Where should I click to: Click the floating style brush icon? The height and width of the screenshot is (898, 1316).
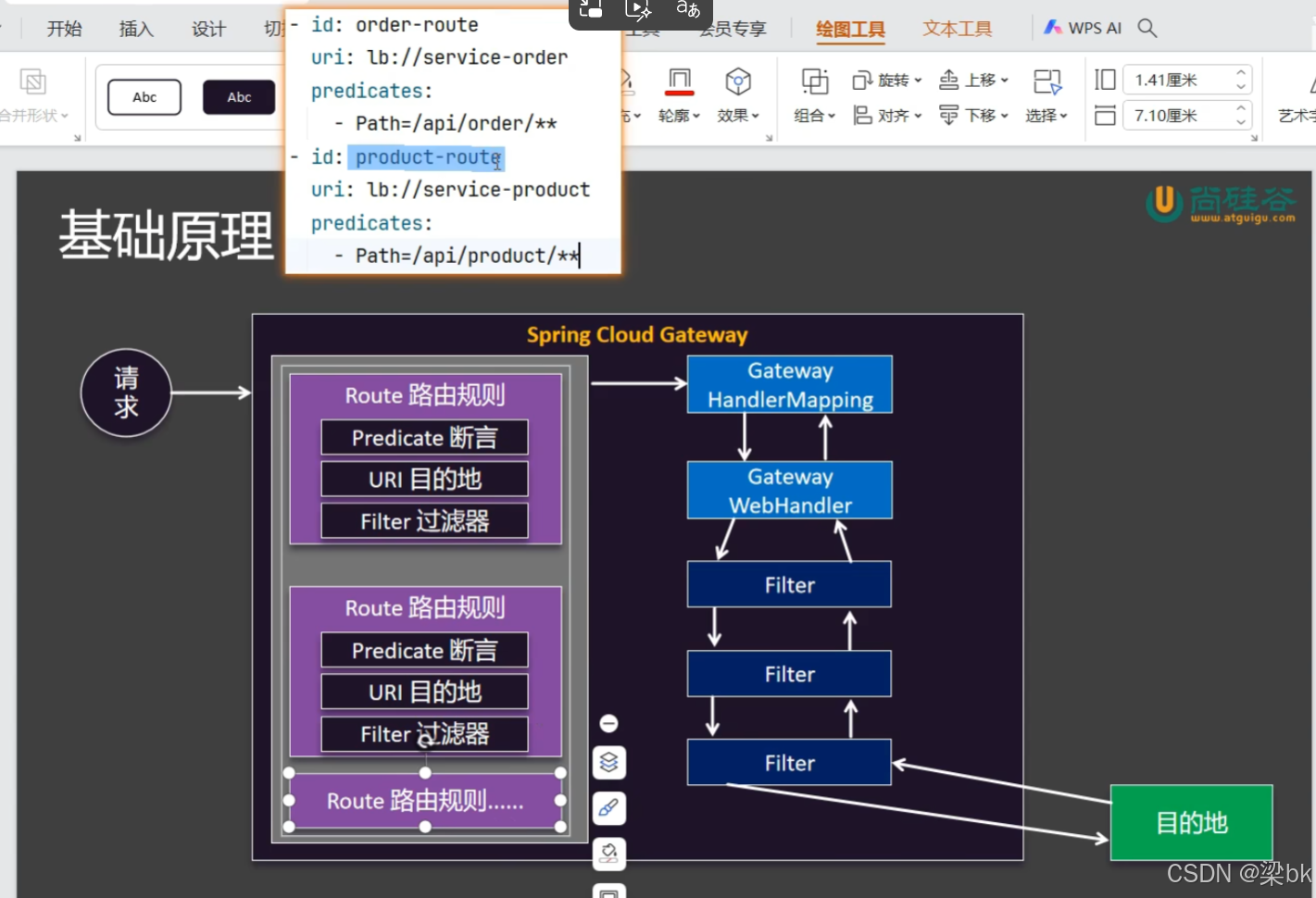coord(608,808)
